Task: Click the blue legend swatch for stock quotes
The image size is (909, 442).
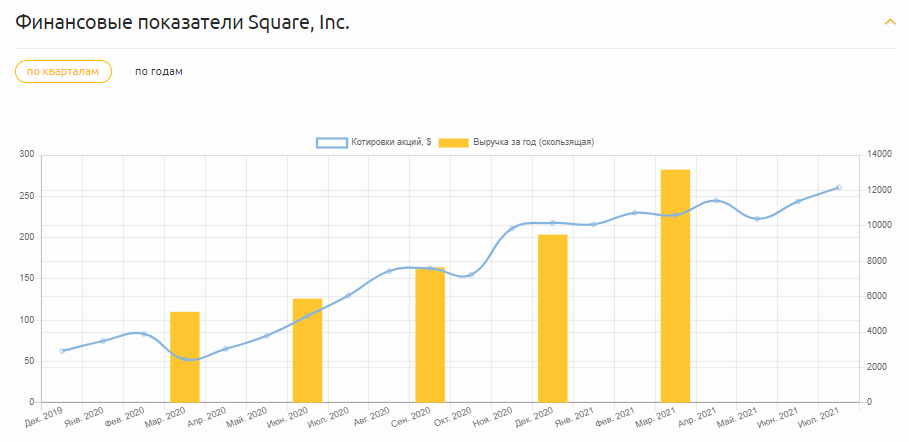Action: pyautogui.click(x=331, y=142)
